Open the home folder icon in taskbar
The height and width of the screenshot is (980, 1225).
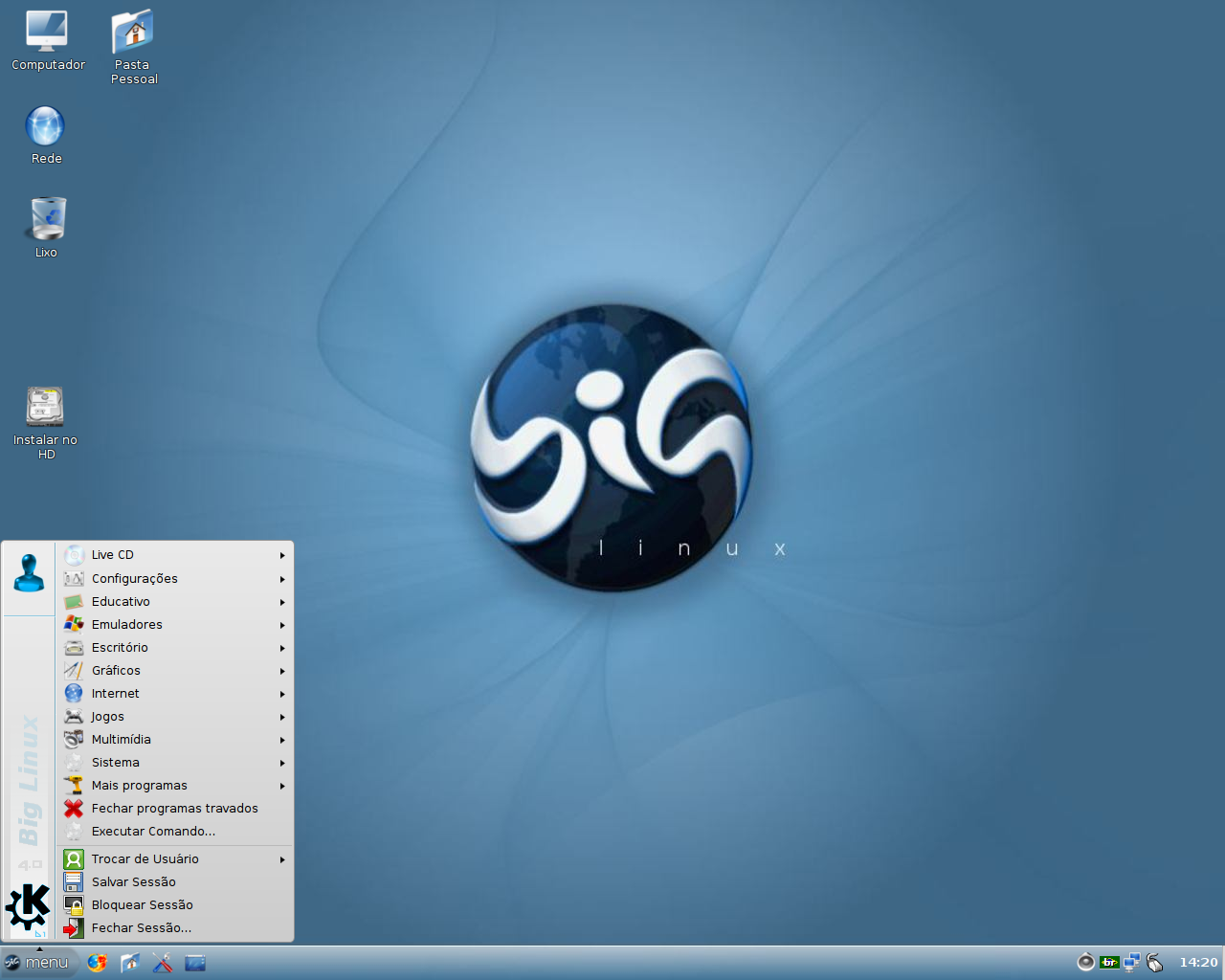pos(130,963)
